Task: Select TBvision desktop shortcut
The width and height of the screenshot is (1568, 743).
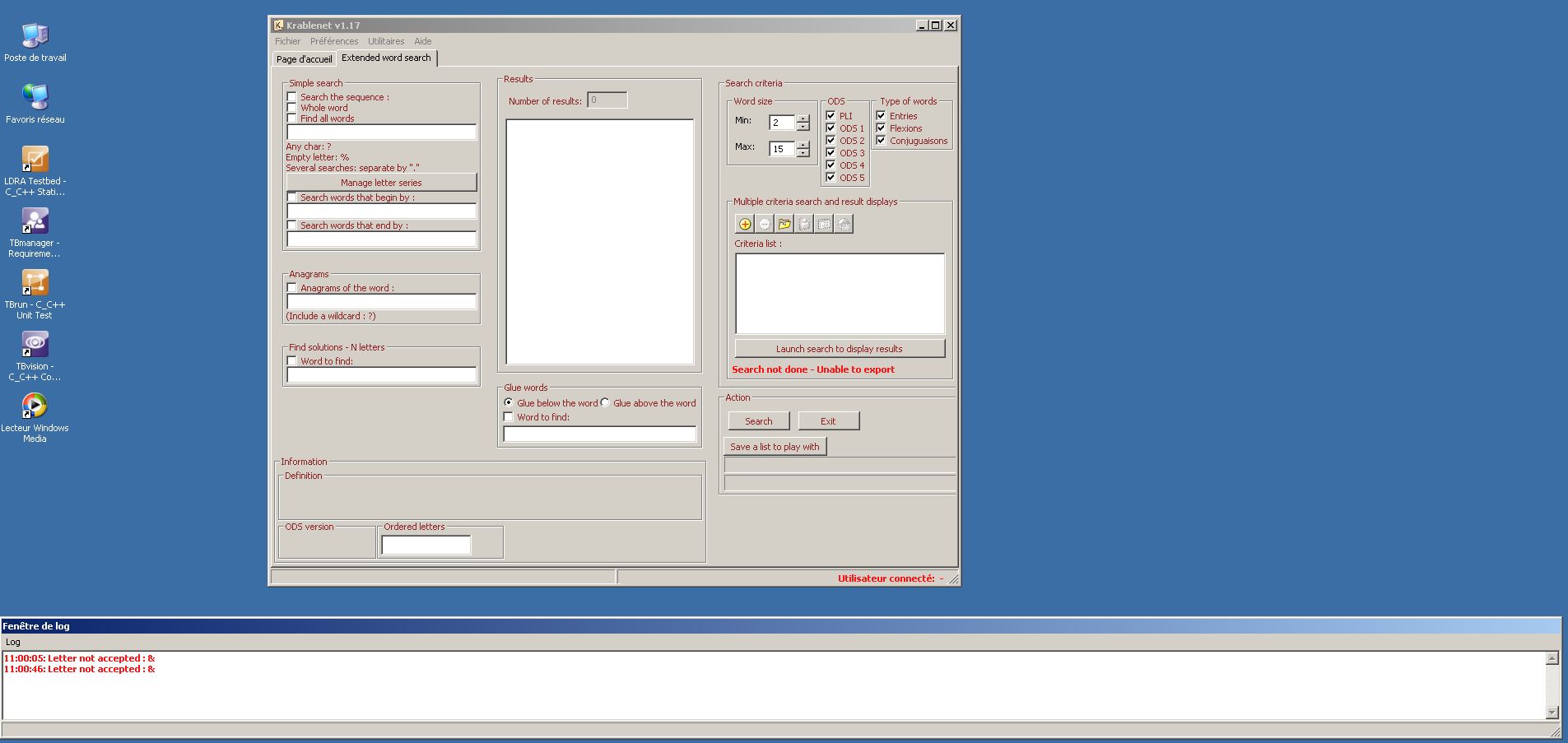Action: coord(35,355)
